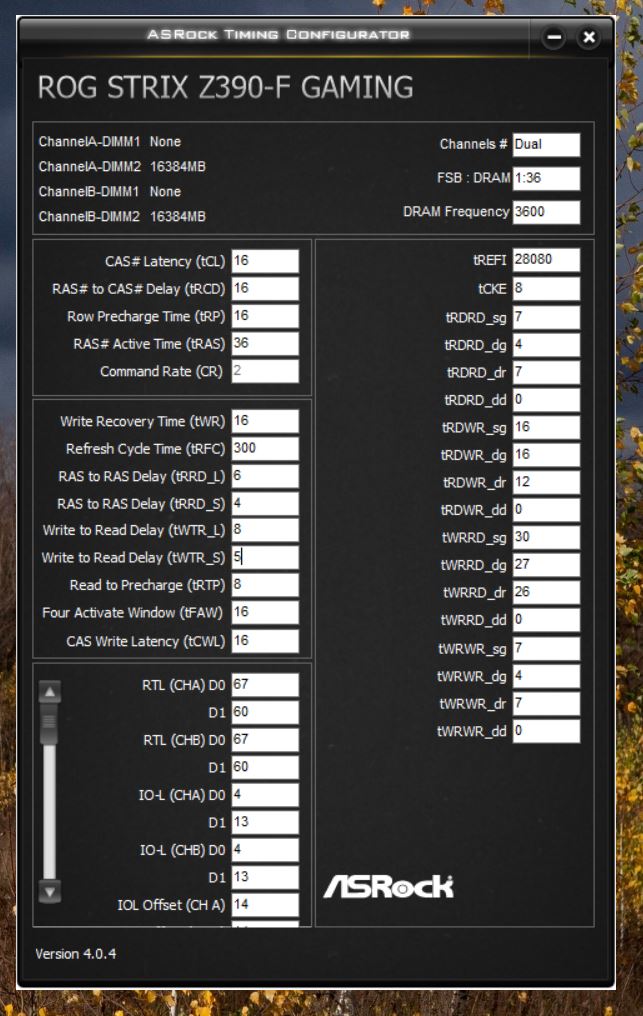
Task: Minimize the Timing Configurator window
Action: pyautogui.click(x=554, y=37)
